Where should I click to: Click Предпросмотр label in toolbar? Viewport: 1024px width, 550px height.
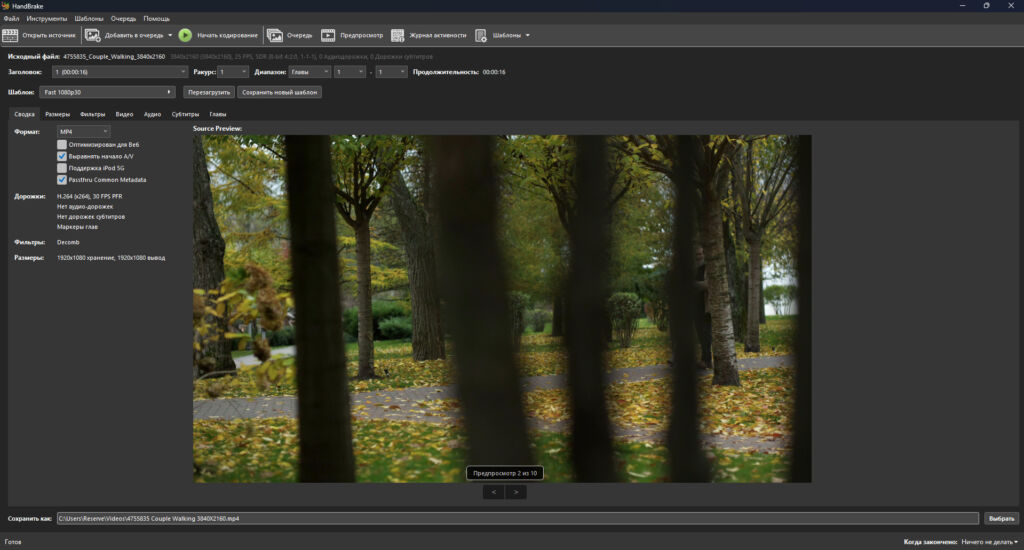[361, 35]
